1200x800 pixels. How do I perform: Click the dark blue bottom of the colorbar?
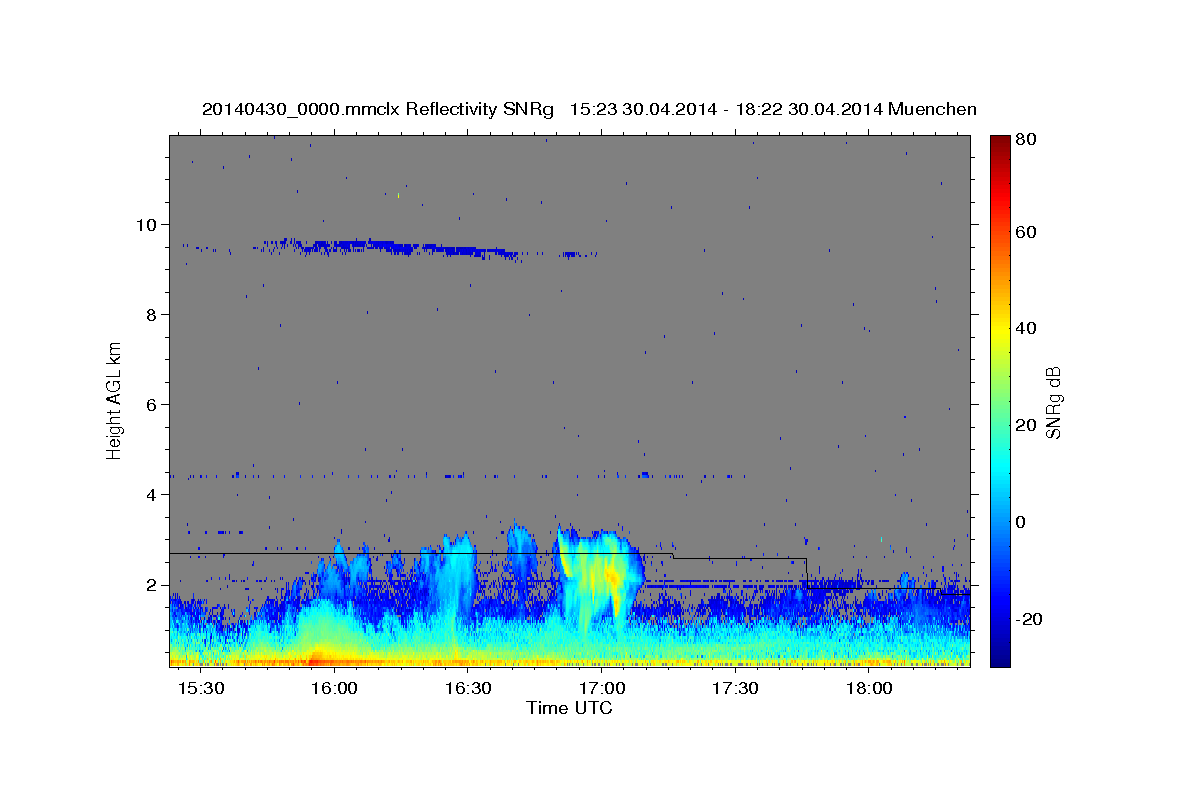pos(999,655)
